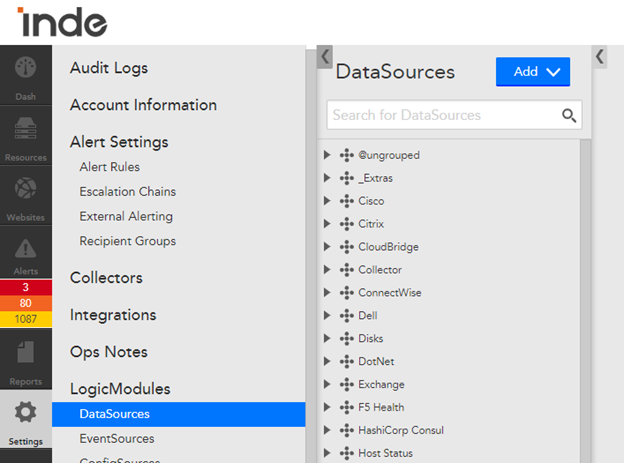This screenshot has height=463, width=624.
Task: Click the DataSources tree vertical scrollbar
Action: coord(585,301)
